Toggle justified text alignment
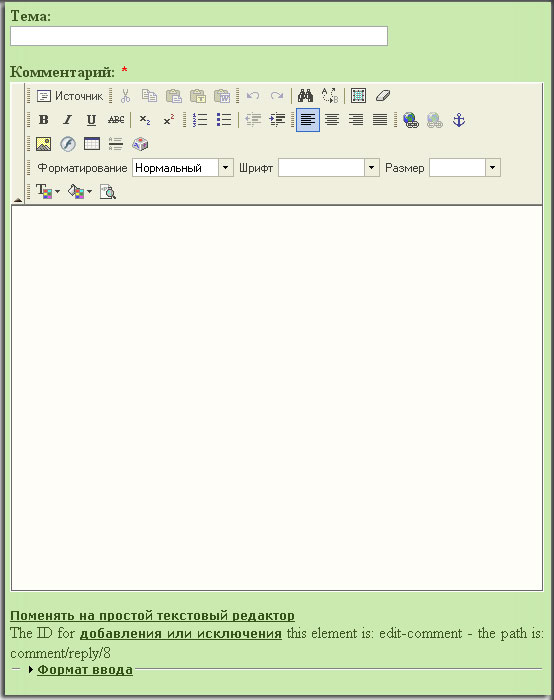The height and width of the screenshot is (700, 554). point(380,120)
